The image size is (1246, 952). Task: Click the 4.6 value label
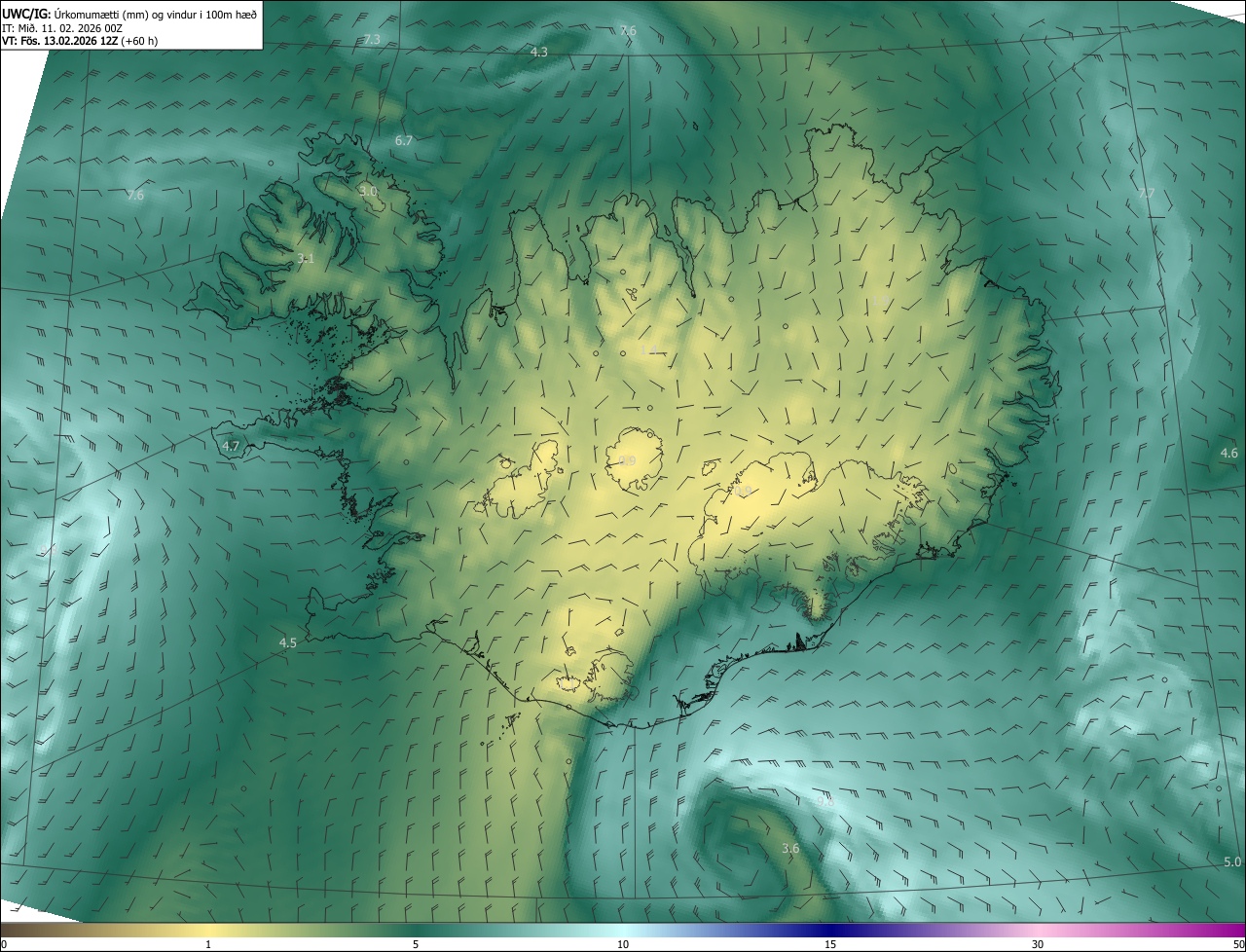[1229, 453]
